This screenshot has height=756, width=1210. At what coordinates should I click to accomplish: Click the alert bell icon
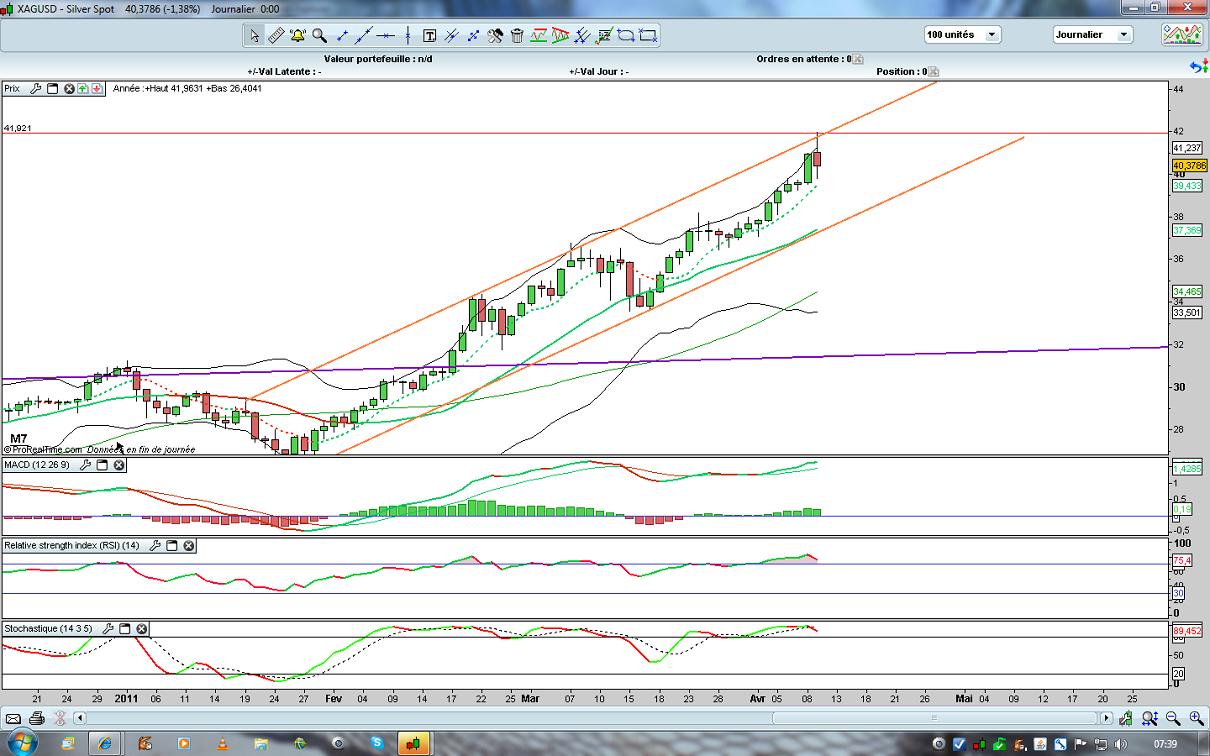click(x=298, y=35)
